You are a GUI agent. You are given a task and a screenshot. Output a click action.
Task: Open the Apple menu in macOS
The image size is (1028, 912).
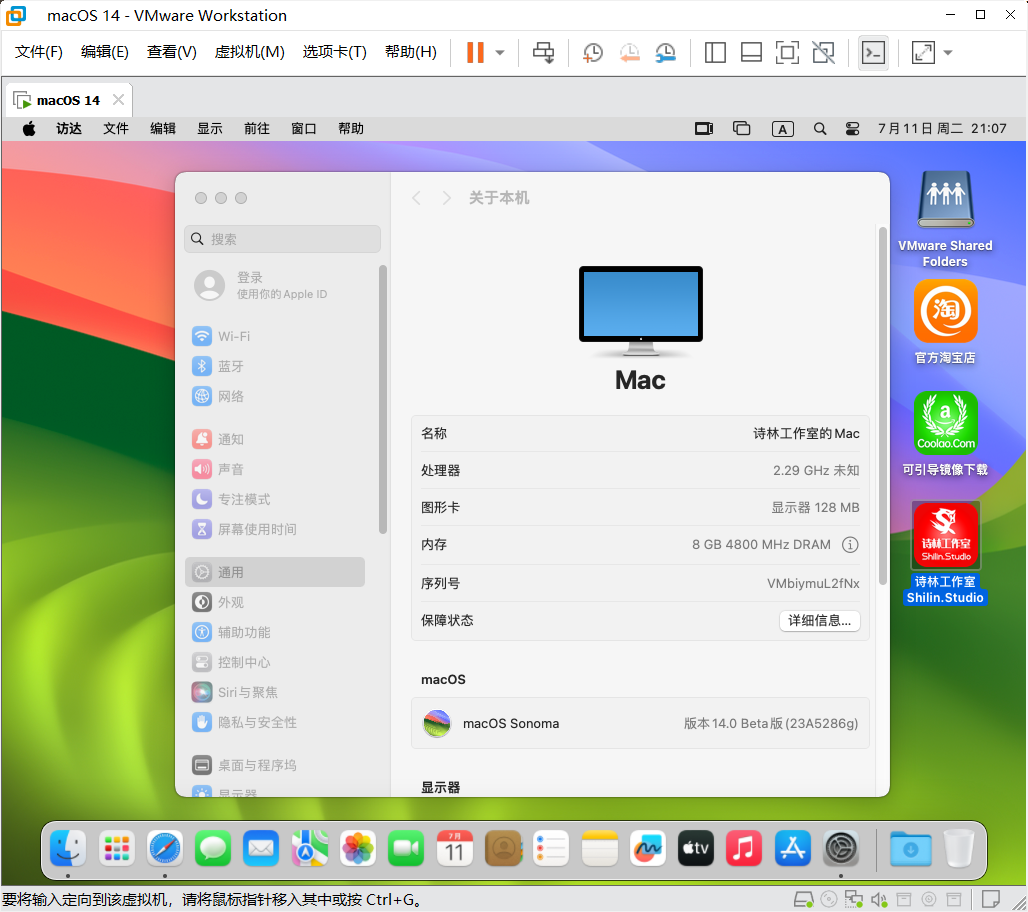[29, 129]
